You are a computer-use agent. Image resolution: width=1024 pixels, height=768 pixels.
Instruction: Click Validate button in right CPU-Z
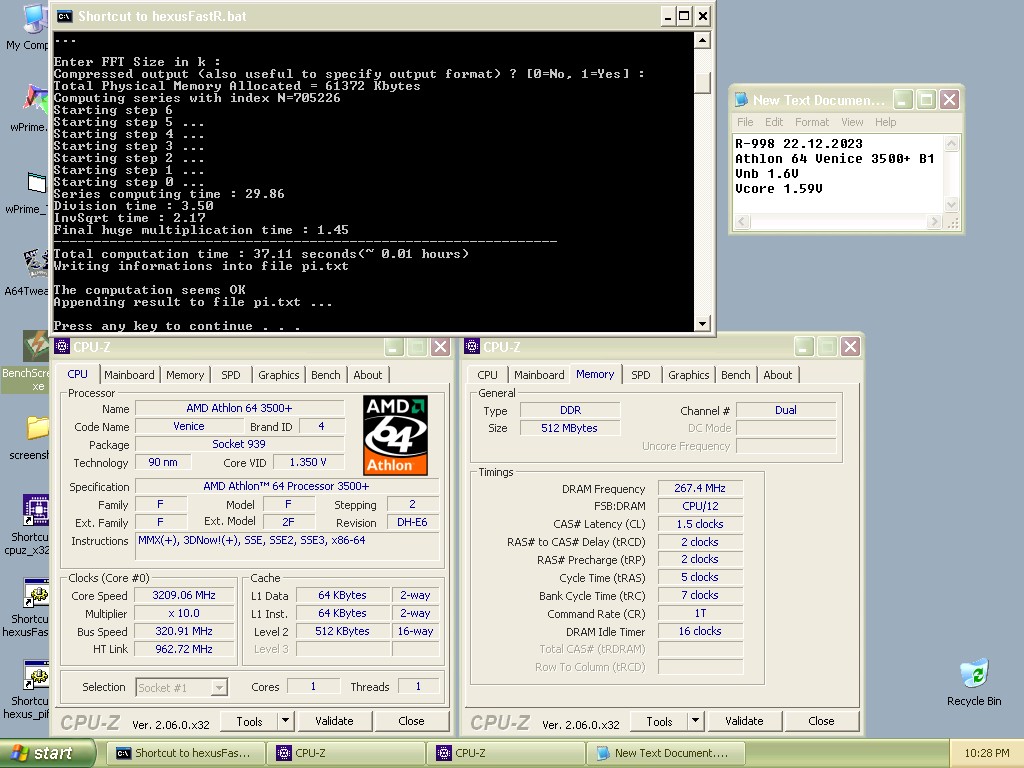point(744,721)
